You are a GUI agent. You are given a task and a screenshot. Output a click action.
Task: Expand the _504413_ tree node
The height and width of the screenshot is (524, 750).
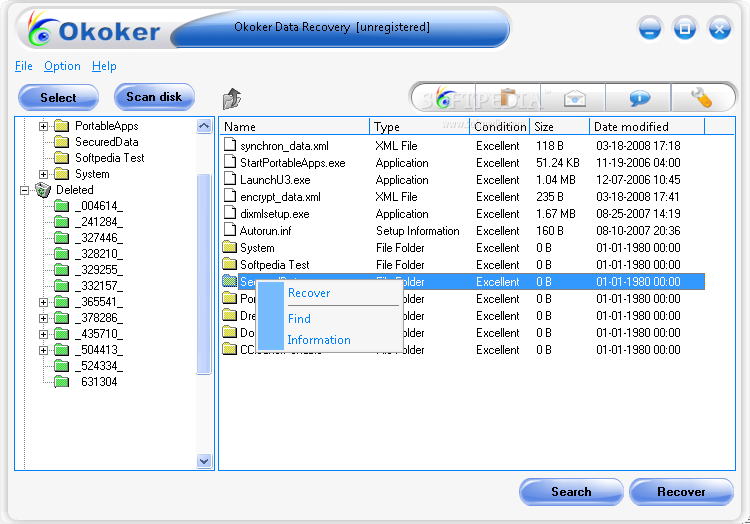44,350
